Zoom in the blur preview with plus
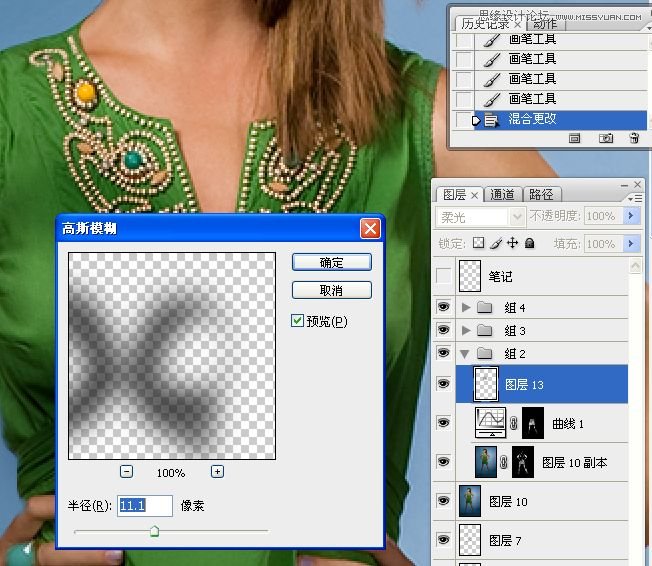The height and width of the screenshot is (566, 652). click(217, 472)
